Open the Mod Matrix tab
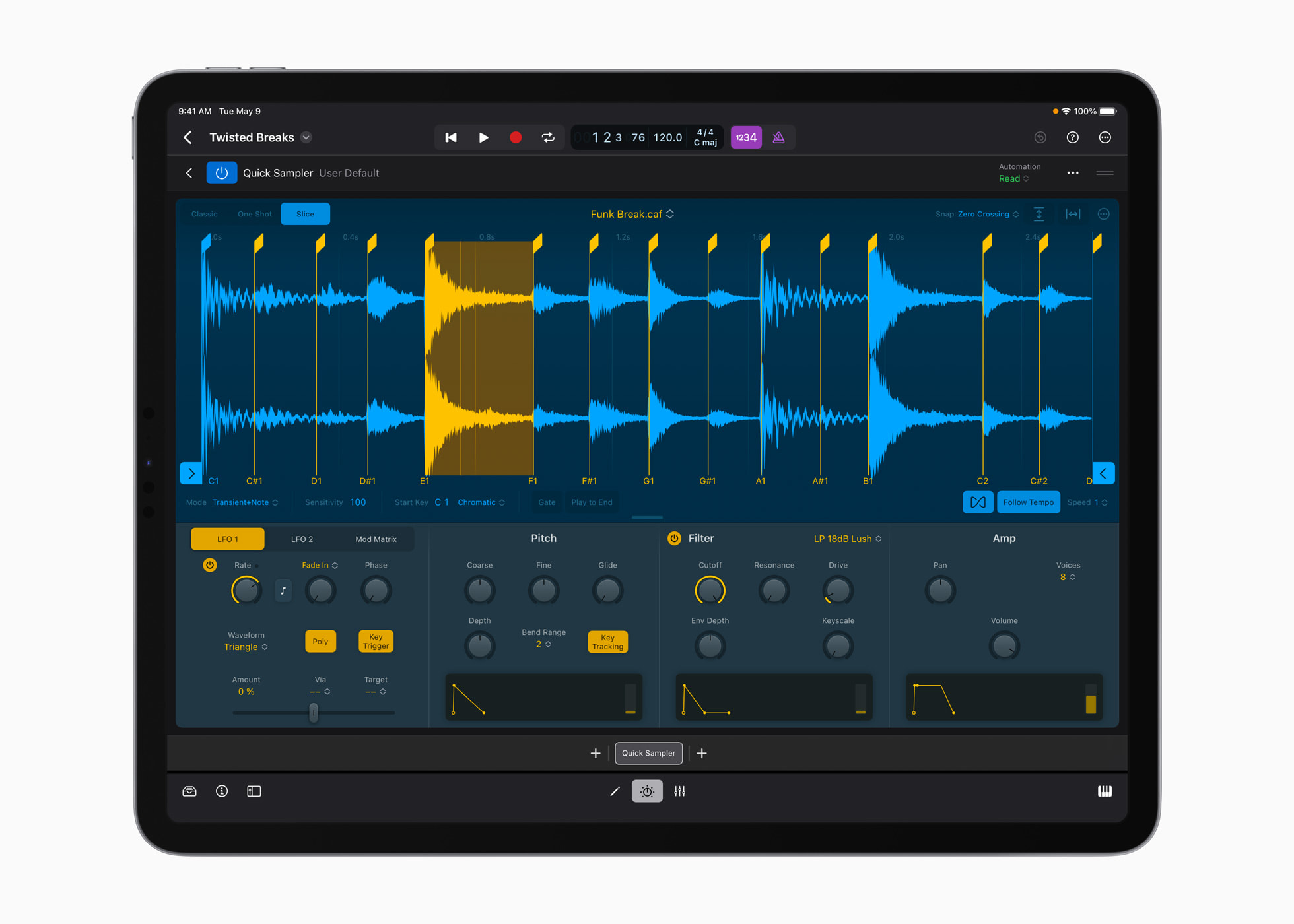Screen dimensions: 1294x924 click(x=376, y=539)
